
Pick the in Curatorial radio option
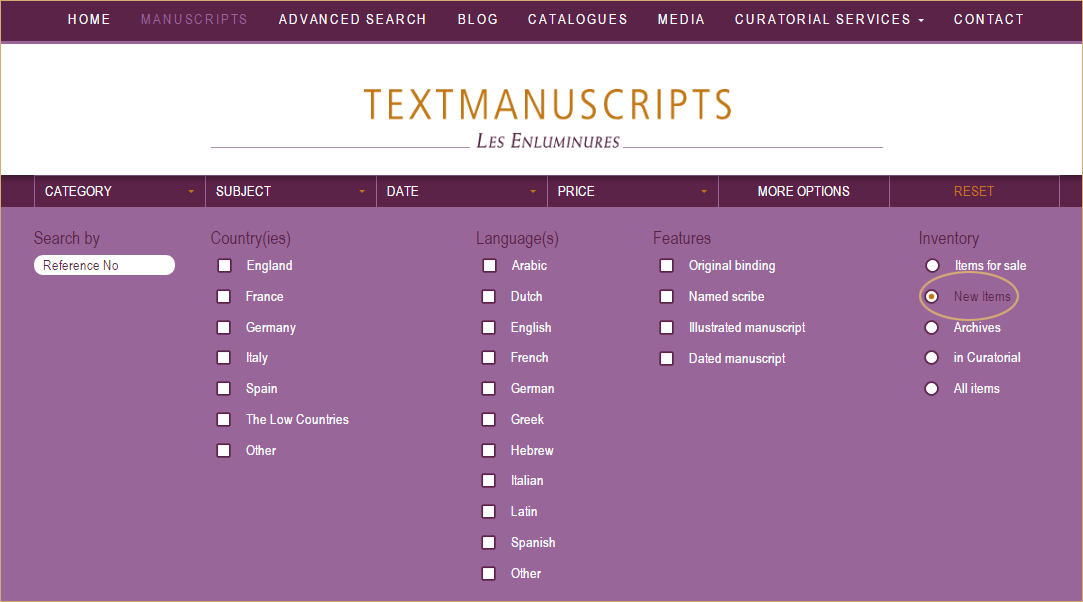coord(932,358)
